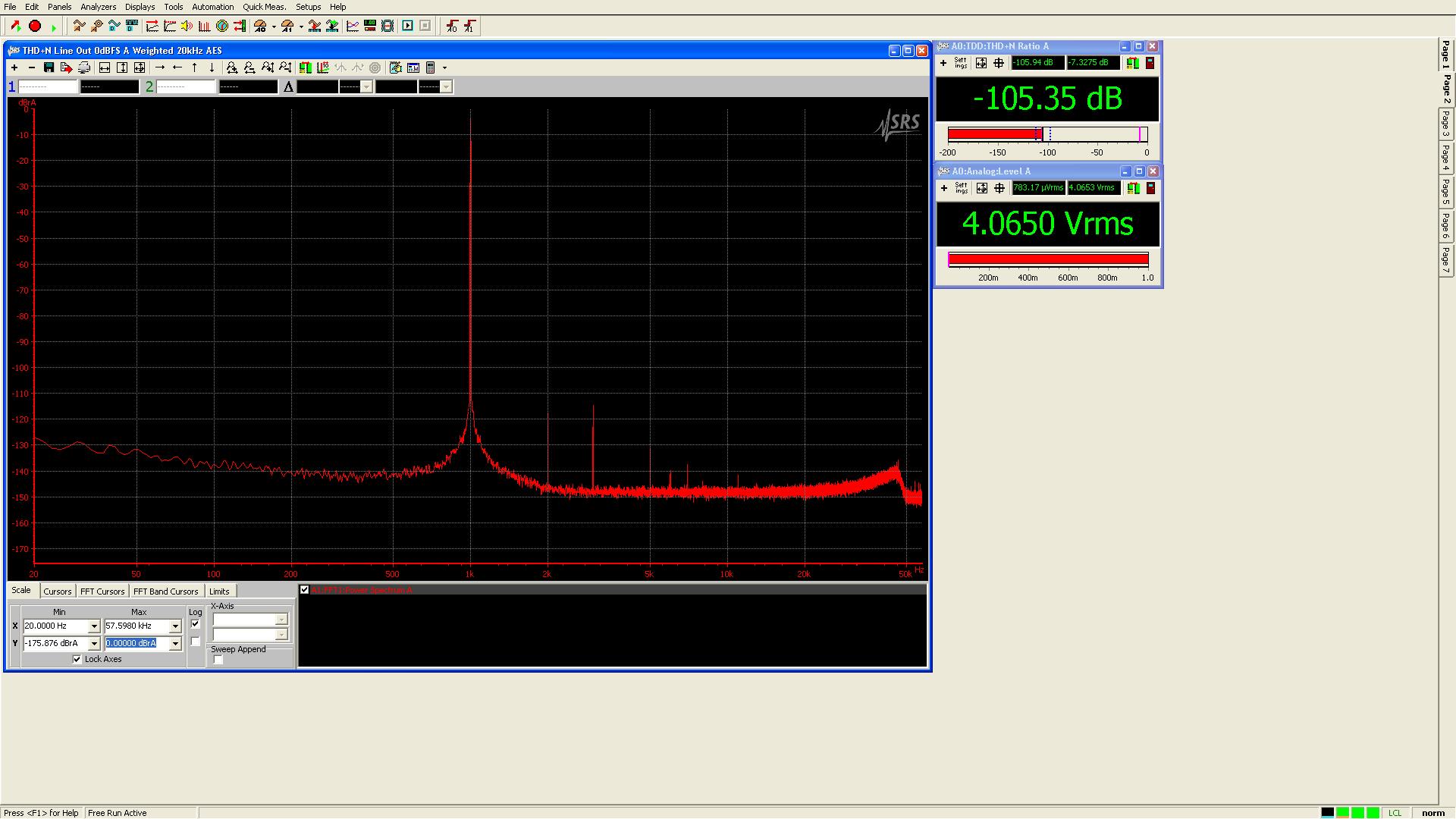Click the minus zoom-out icon in graph toolbar

pyautogui.click(x=32, y=67)
